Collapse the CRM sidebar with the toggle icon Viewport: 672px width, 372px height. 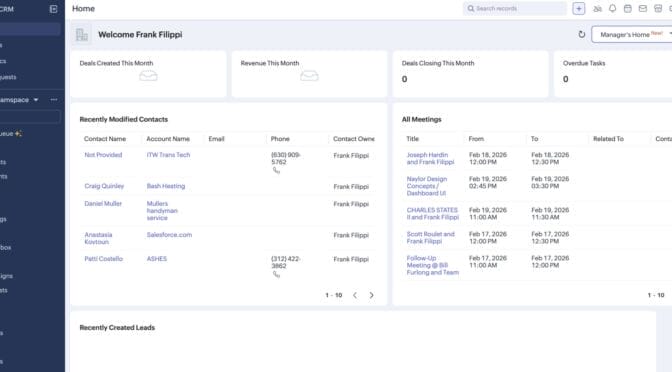pyautogui.click(x=54, y=9)
